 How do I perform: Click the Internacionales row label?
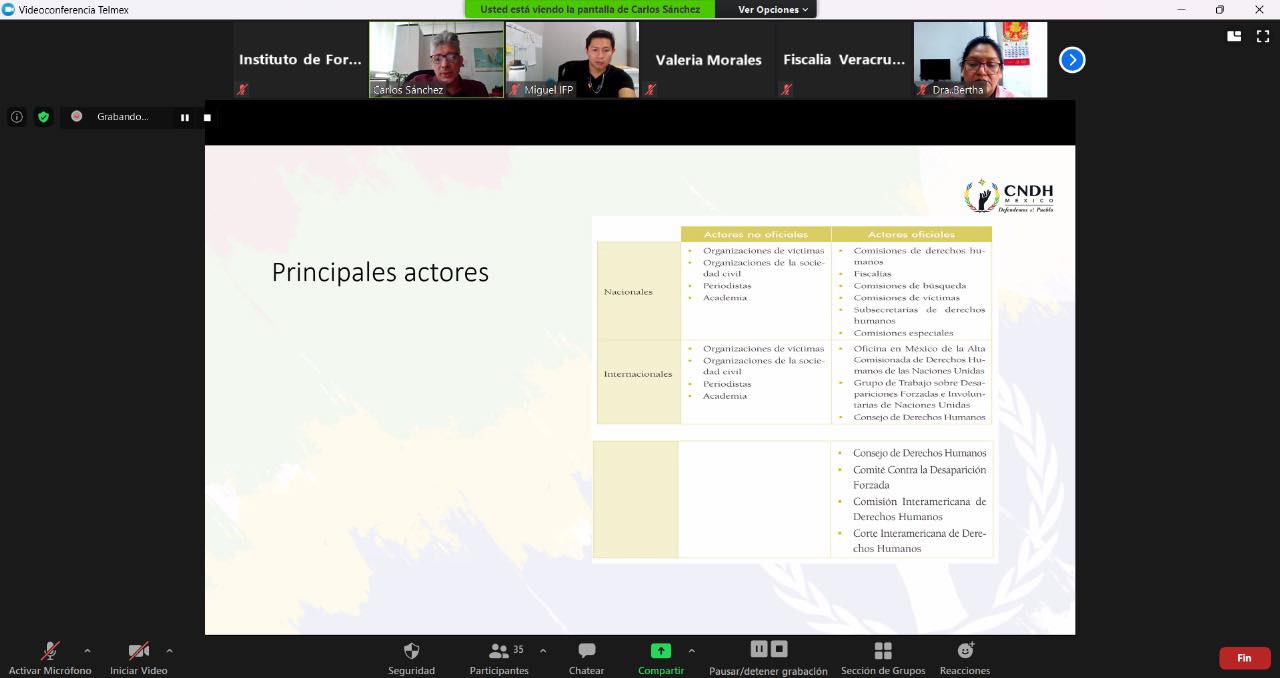click(638, 374)
